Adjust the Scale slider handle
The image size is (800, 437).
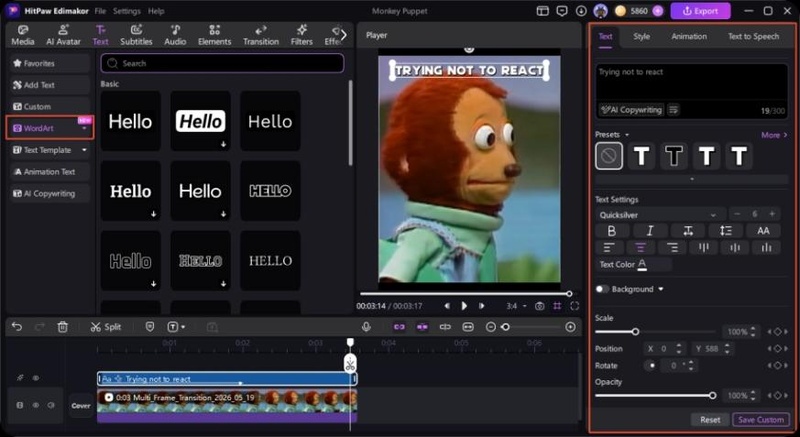point(635,332)
